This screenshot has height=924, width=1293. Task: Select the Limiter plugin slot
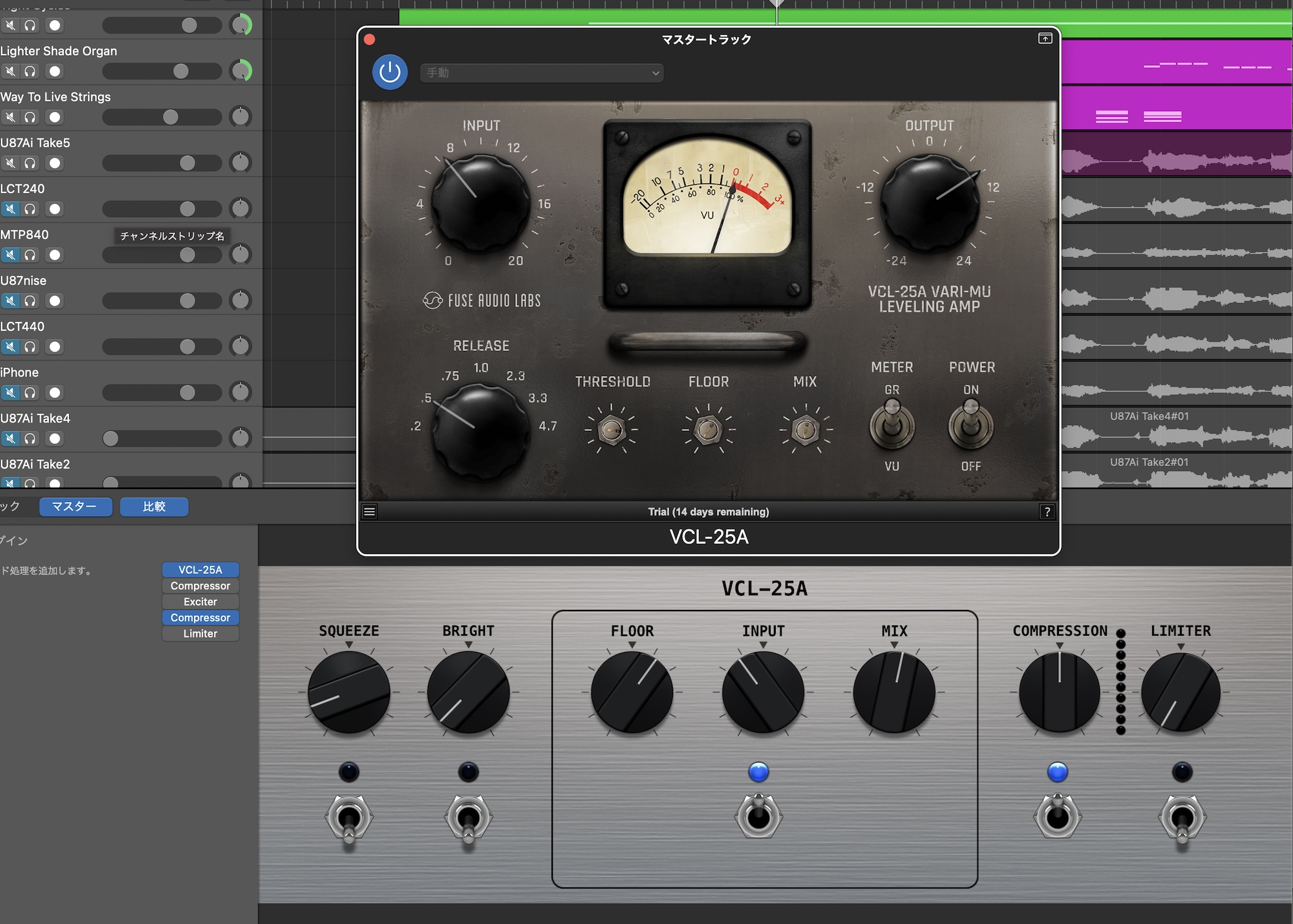[x=200, y=634]
